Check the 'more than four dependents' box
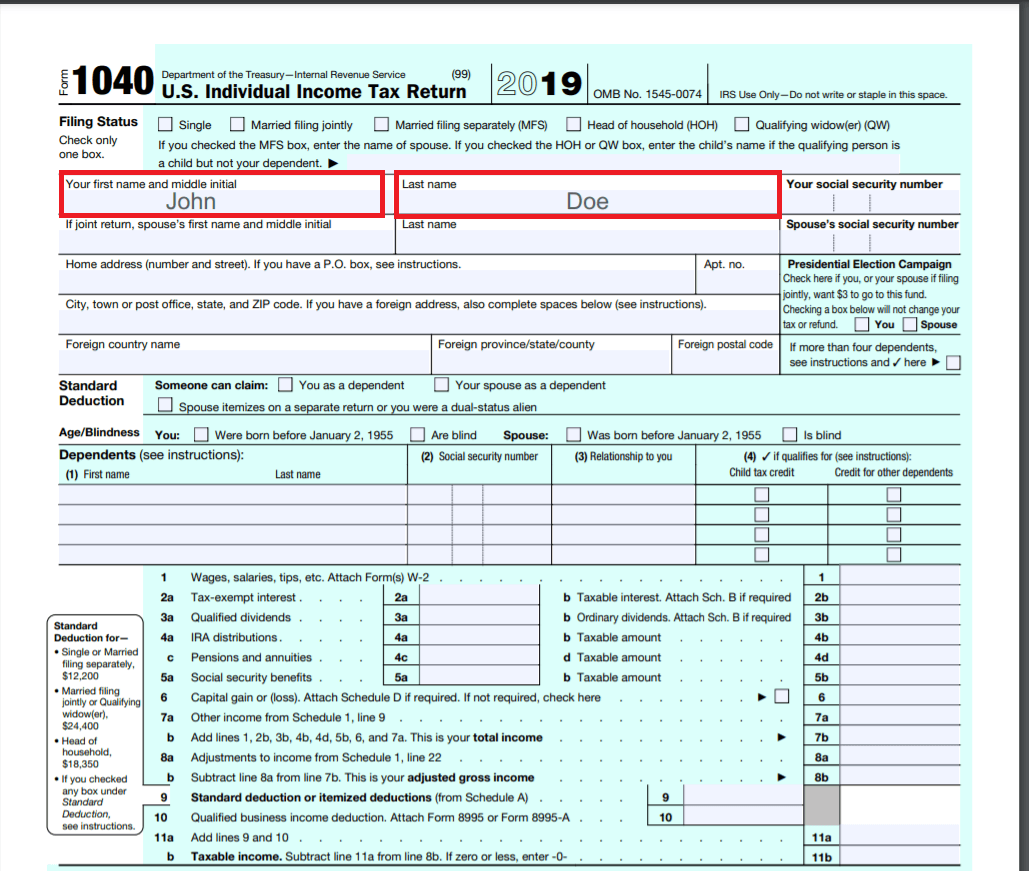Image resolution: width=1029 pixels, height=871 pixels. click(x=952, y=363)
